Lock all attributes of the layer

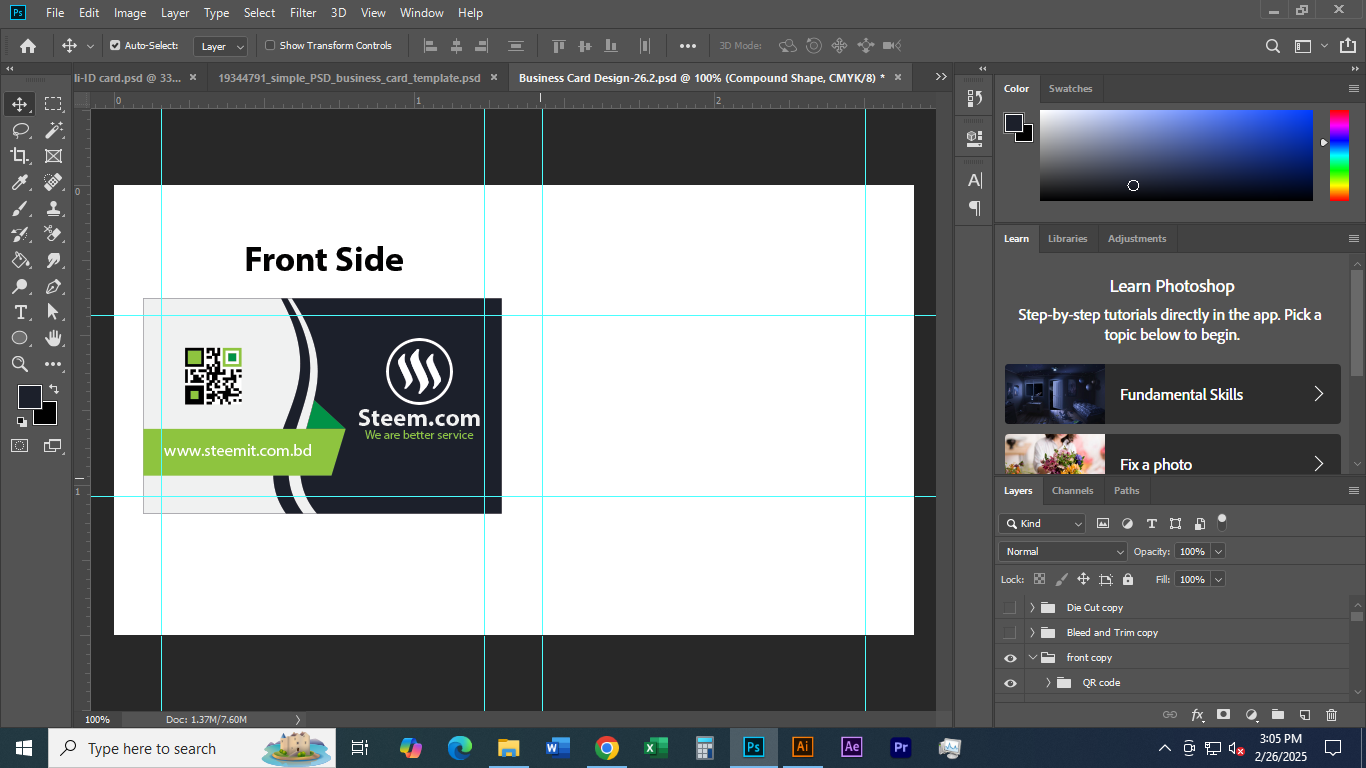coord(1128,579)
